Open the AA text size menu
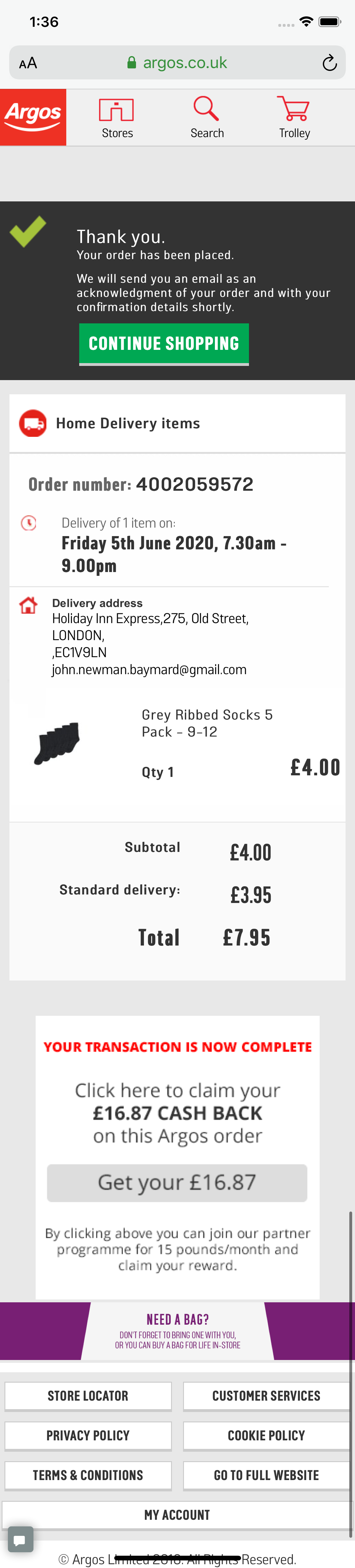 28,63
